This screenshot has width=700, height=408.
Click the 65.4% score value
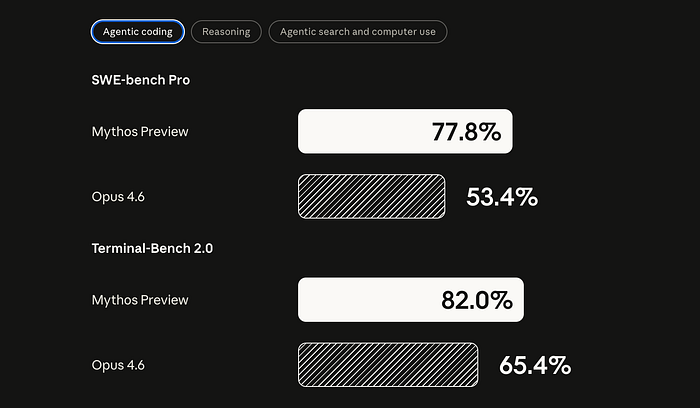click(535, 365)
